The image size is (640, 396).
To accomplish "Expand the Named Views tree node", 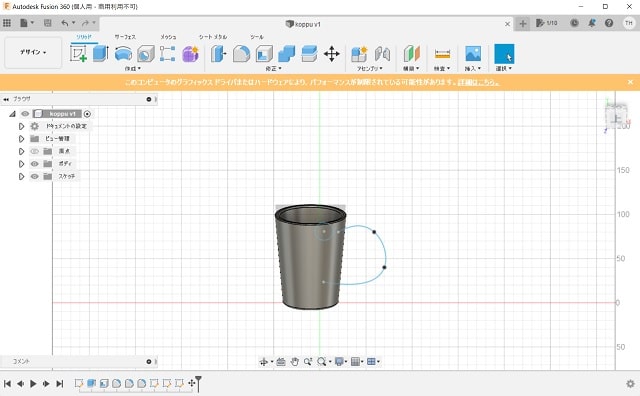I will pos(21,139).
